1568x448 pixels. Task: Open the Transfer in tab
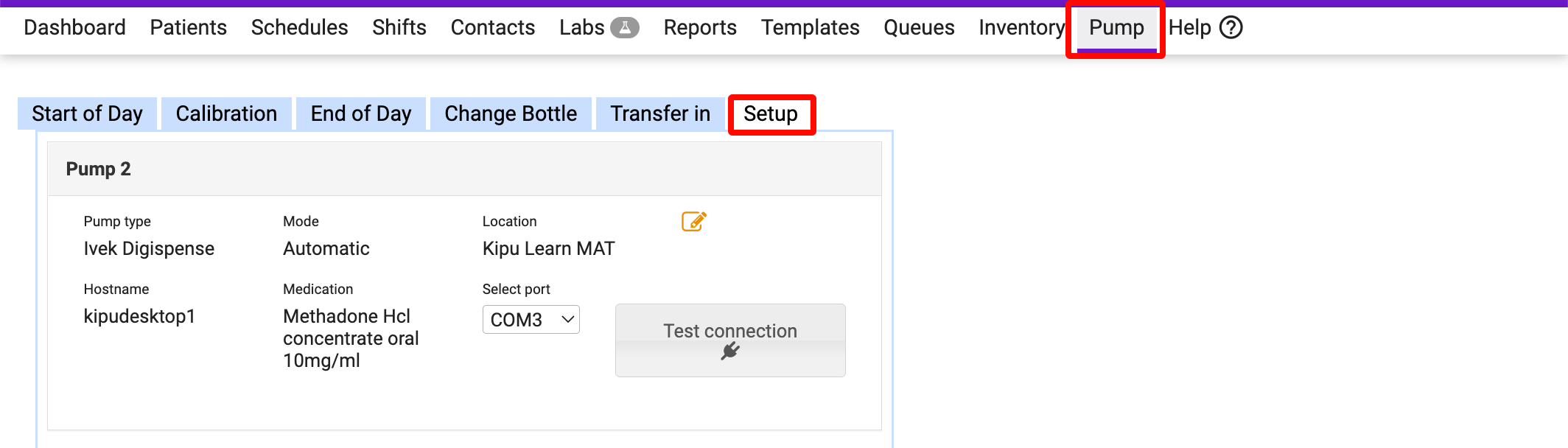(660, 114)
